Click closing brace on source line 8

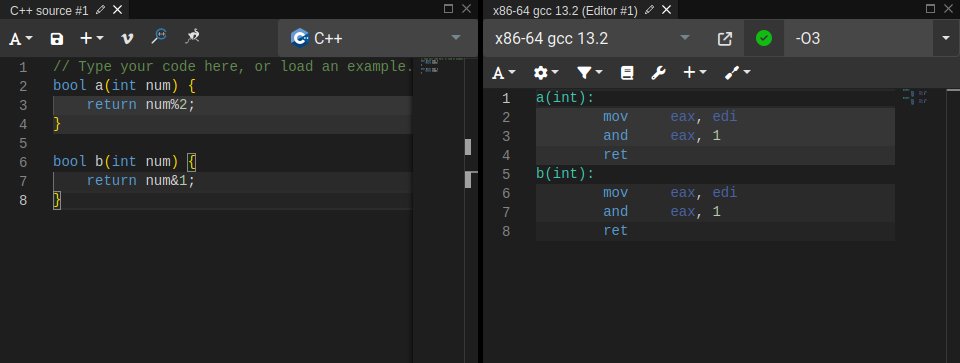click(x=58, y=200)
